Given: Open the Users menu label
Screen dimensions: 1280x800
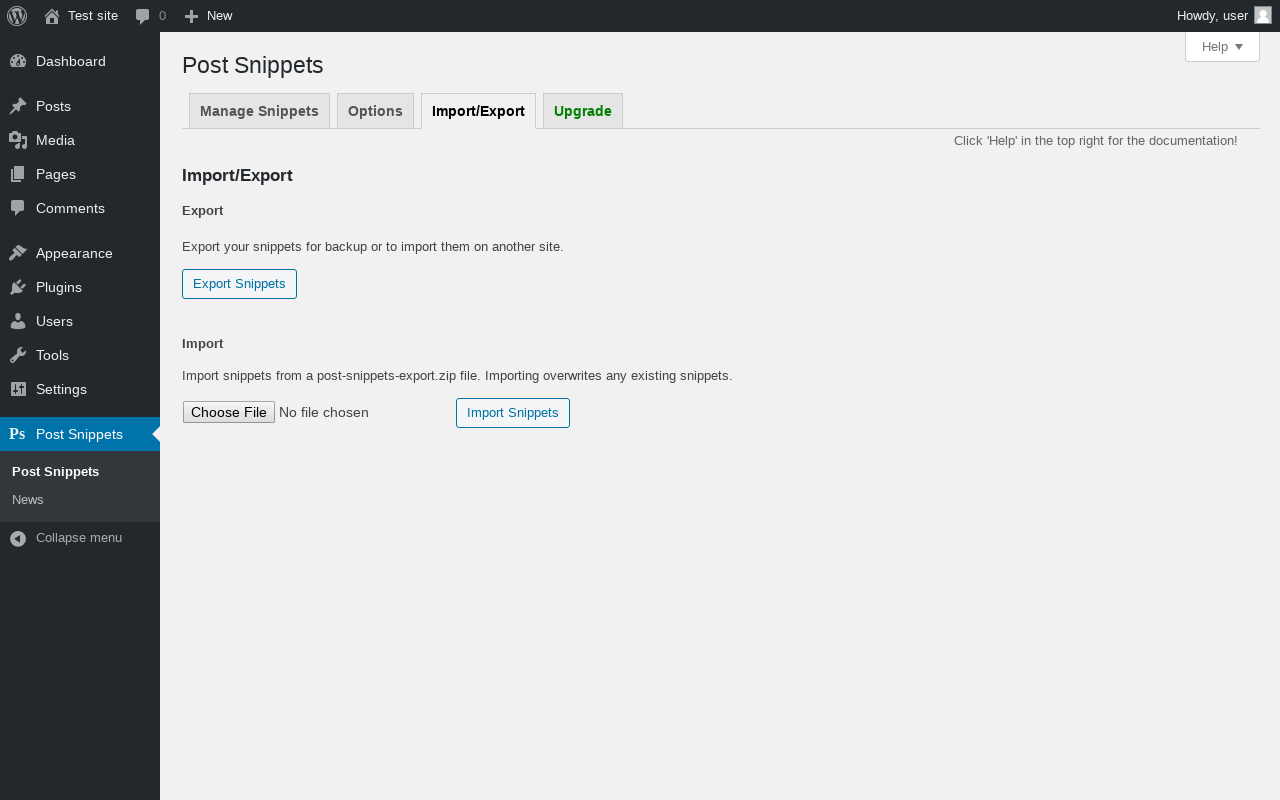Looking at the screenshot, I should [x=54, y=321].
